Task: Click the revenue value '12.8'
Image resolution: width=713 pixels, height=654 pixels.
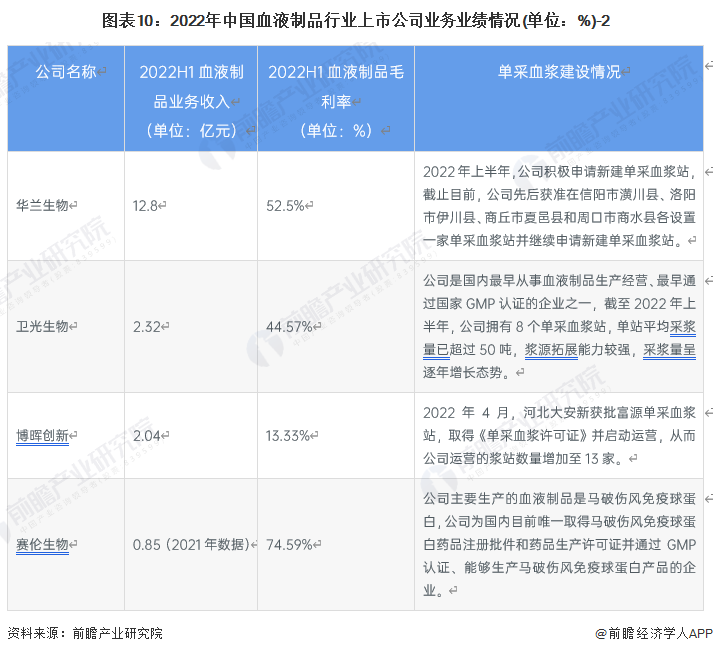Action: click(x=145, y=206)
